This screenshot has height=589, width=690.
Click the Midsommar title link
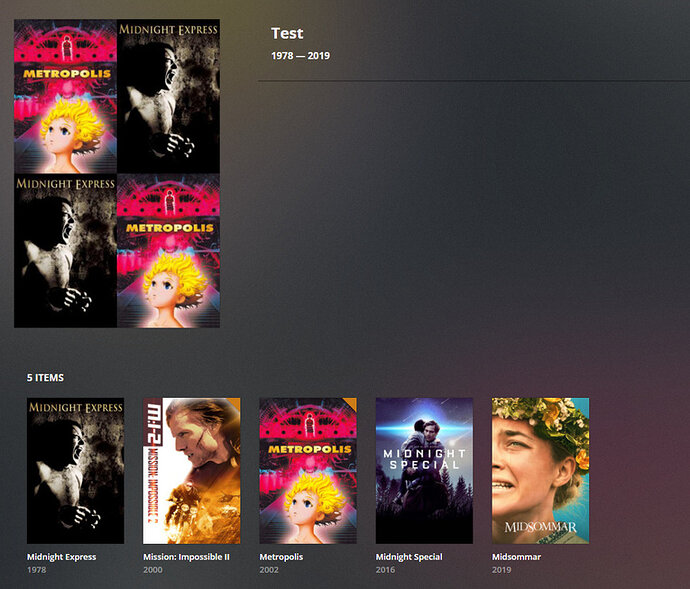(x=517, y=557)
